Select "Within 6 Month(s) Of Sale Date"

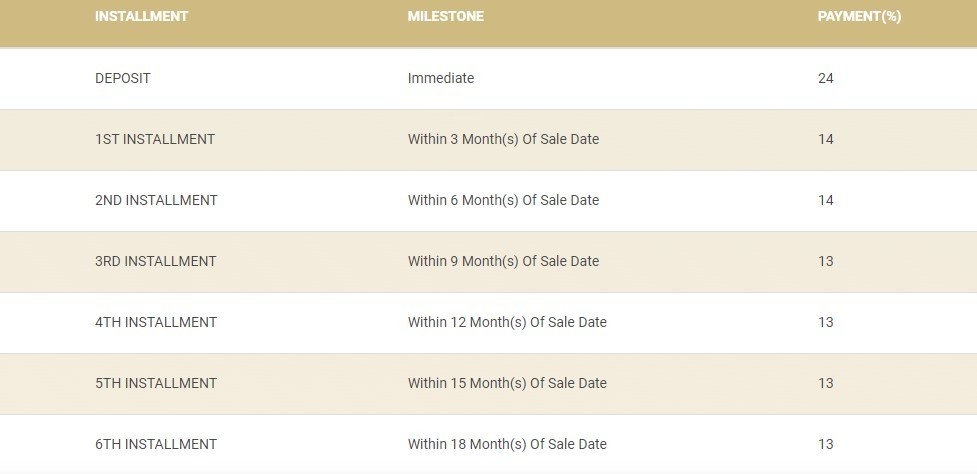503,200
